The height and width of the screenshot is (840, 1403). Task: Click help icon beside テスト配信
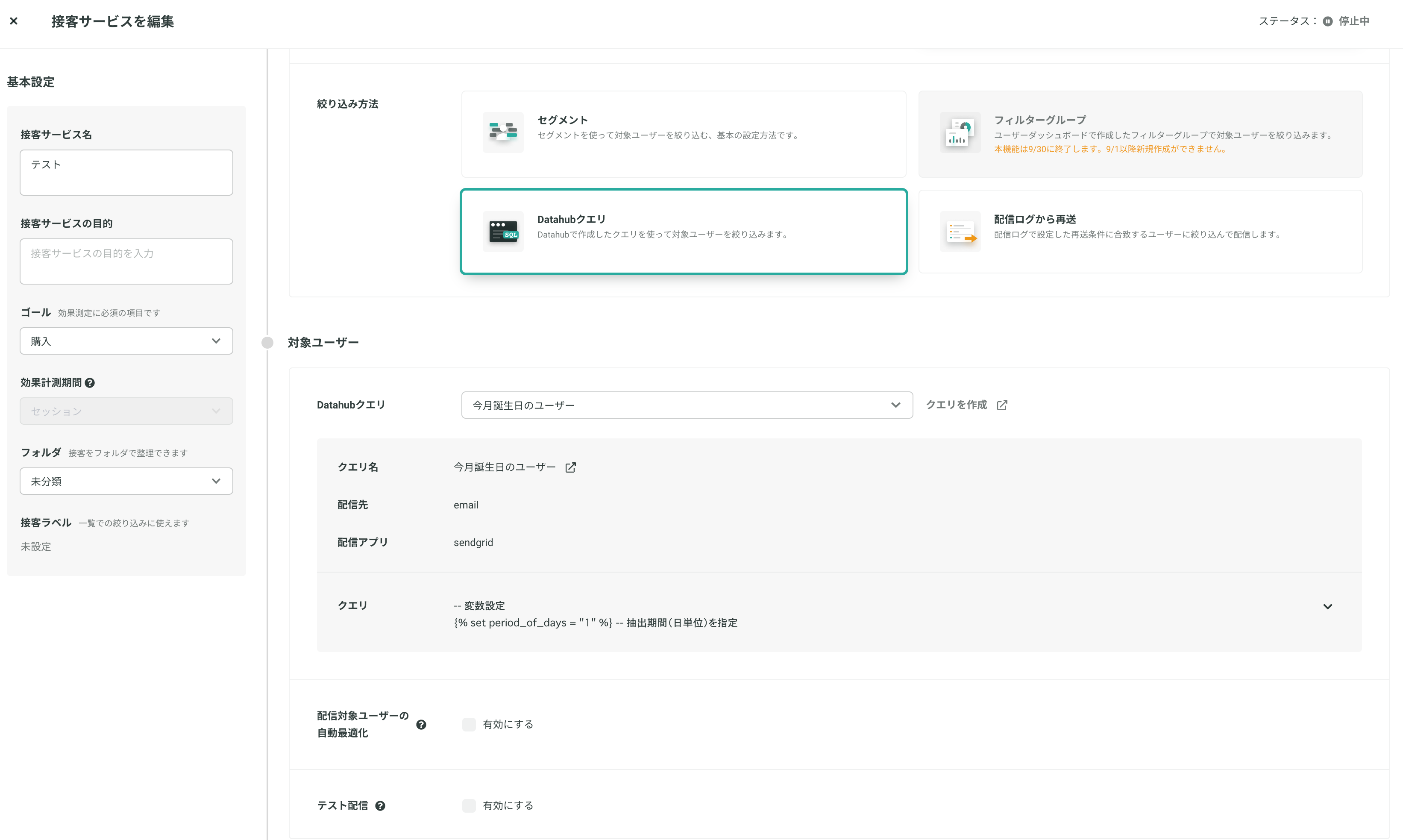click(380, 806)
